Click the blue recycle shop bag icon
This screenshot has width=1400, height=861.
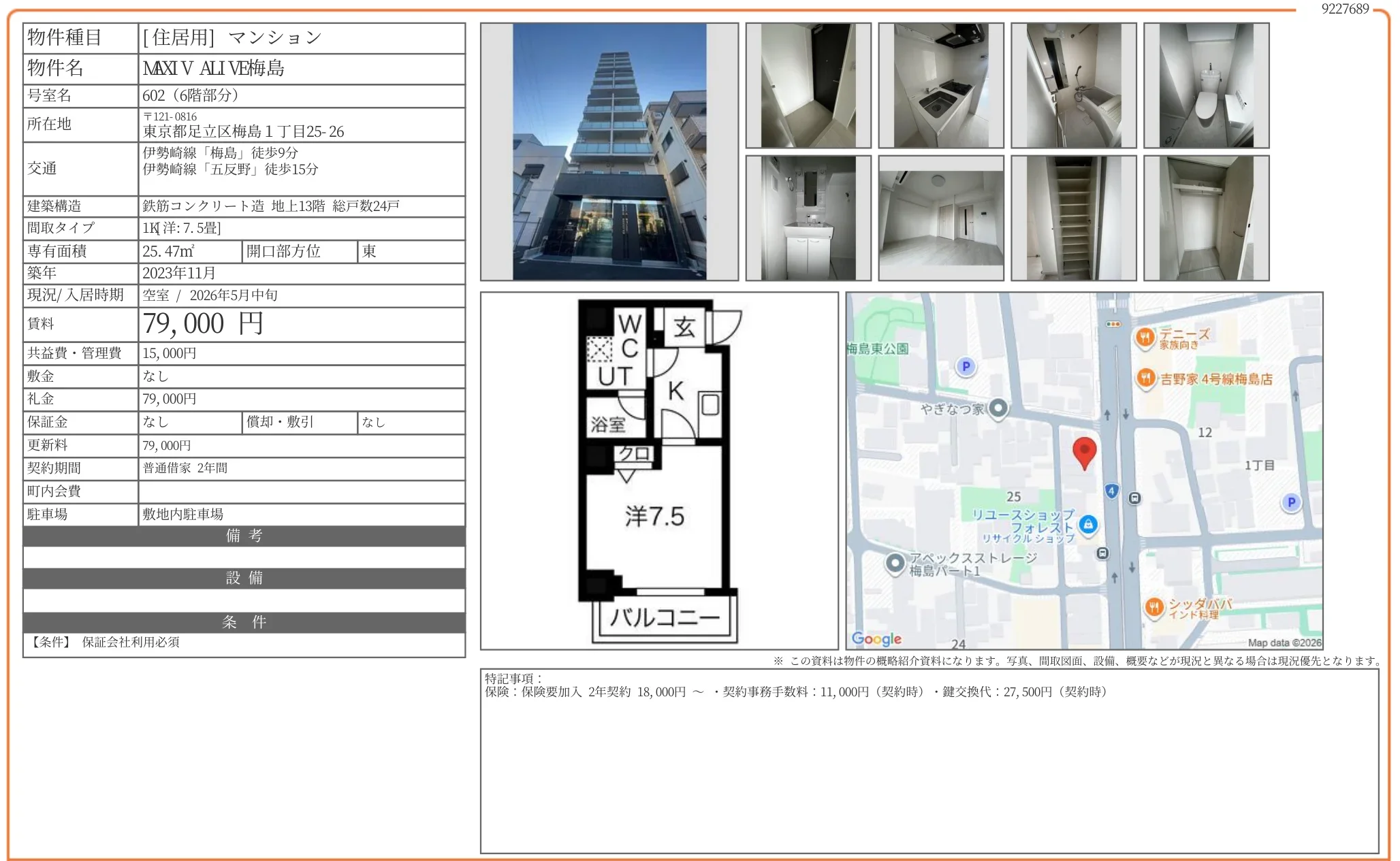point(1088,524)
